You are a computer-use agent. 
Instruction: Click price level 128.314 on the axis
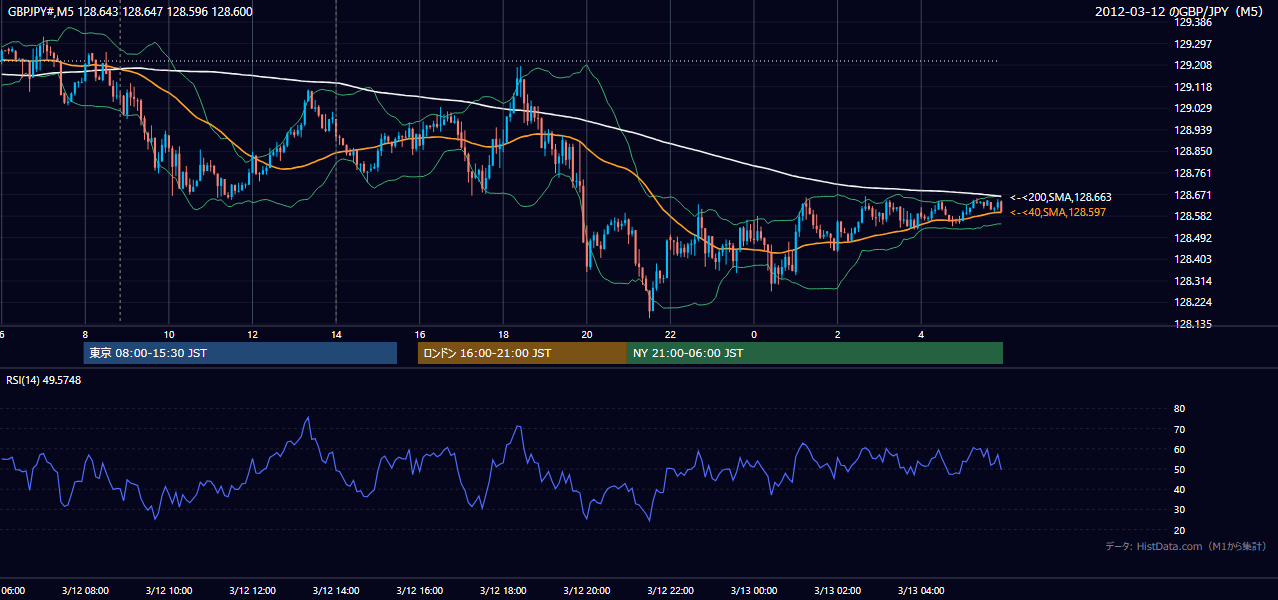(x=1192, y=281)
